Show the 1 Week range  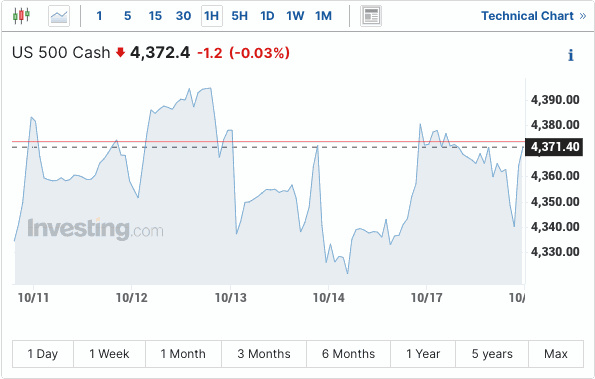coord(109,354)
